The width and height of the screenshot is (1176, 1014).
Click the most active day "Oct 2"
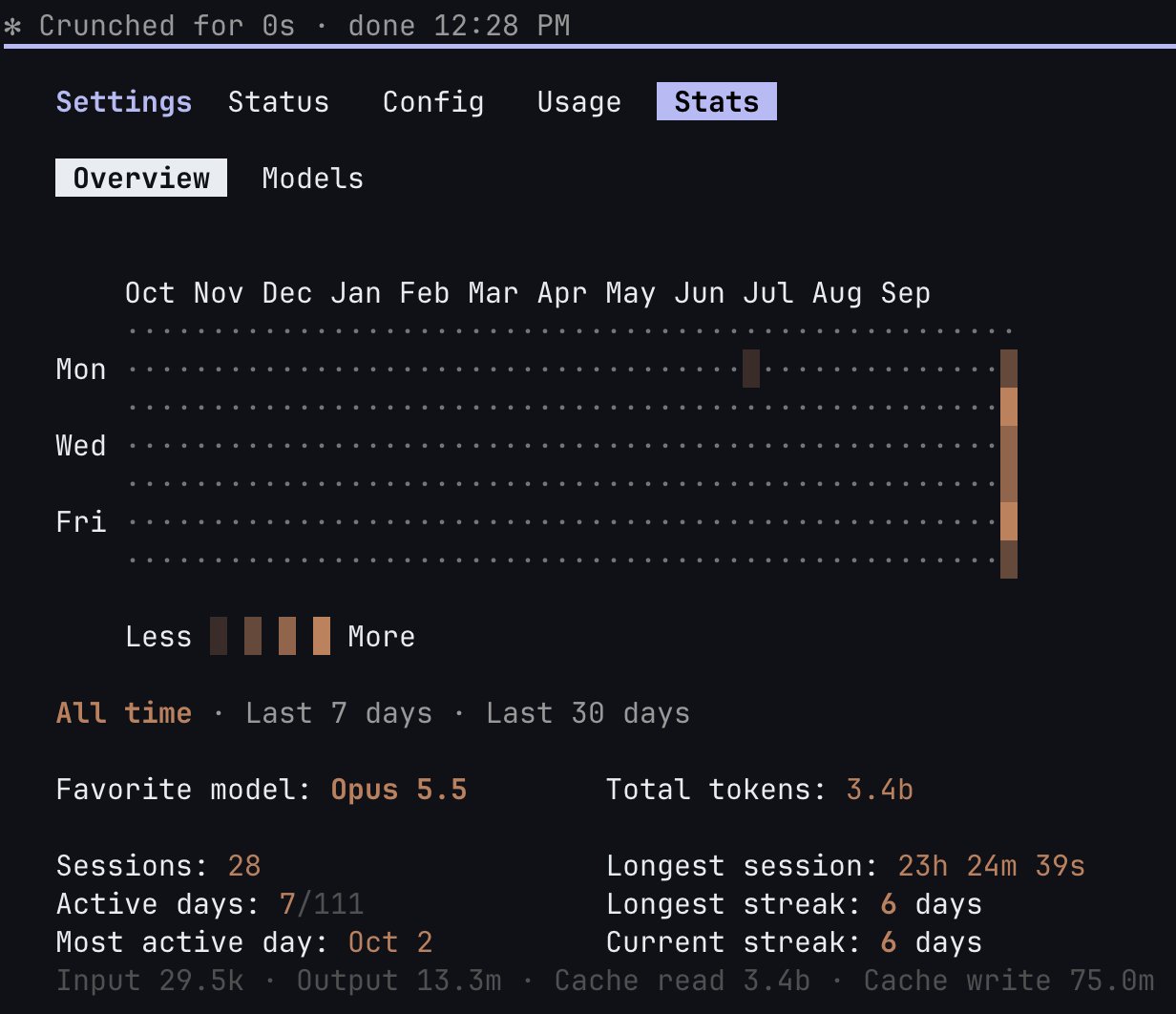pos(390,942)
